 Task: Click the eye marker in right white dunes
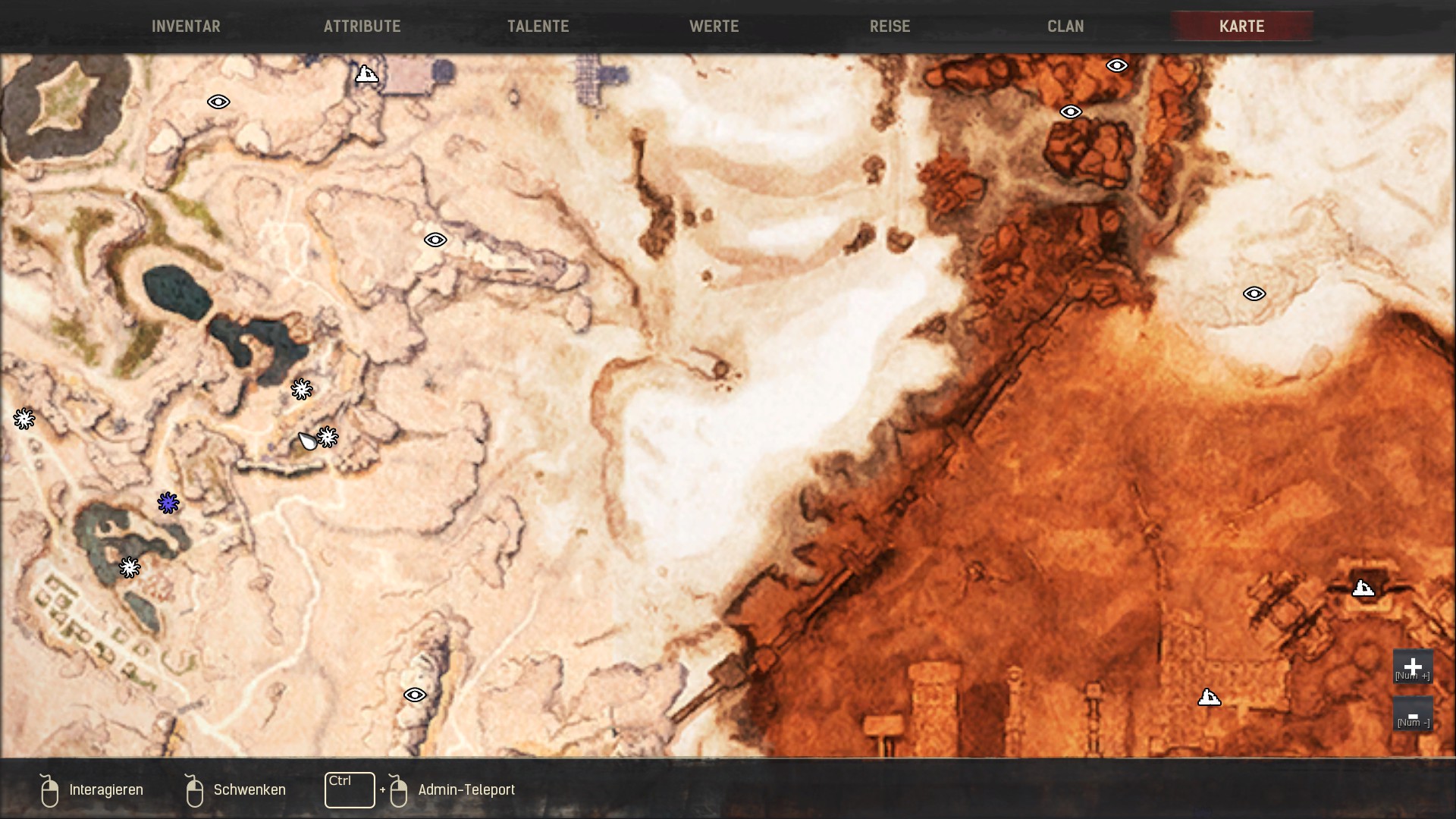(x=1254, y=293)
